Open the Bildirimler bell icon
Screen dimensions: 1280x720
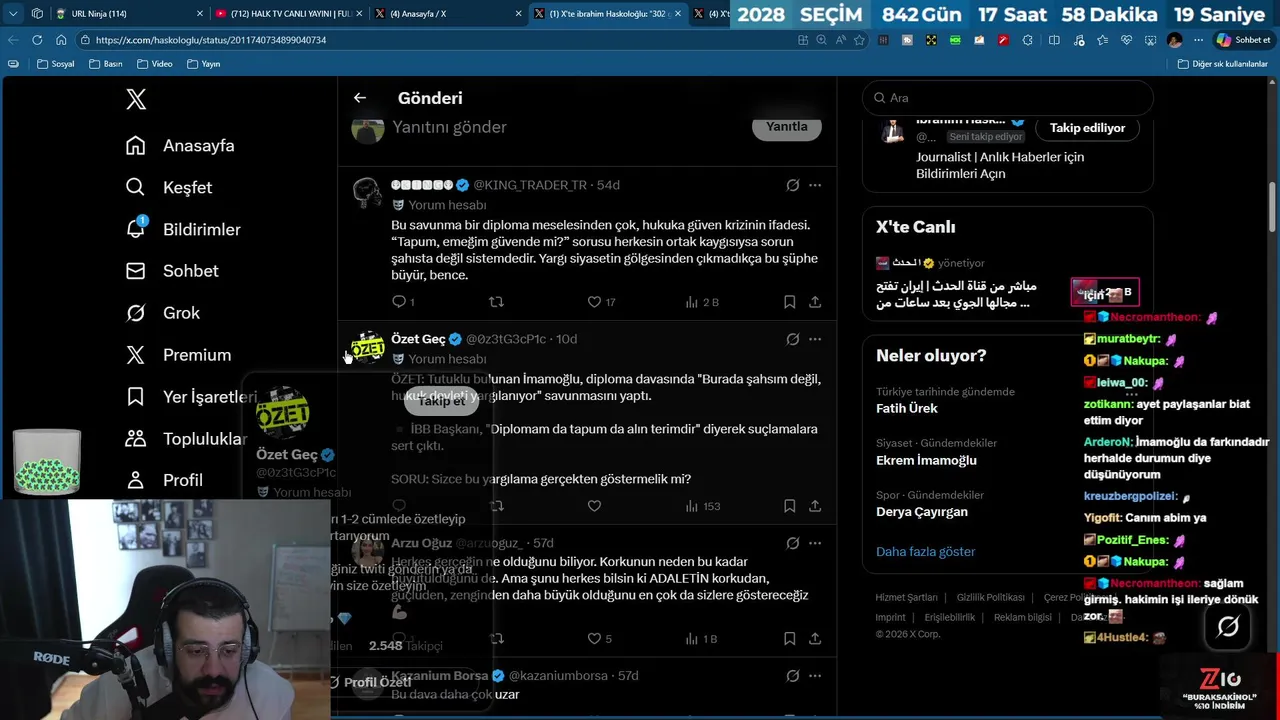[136, 229]
